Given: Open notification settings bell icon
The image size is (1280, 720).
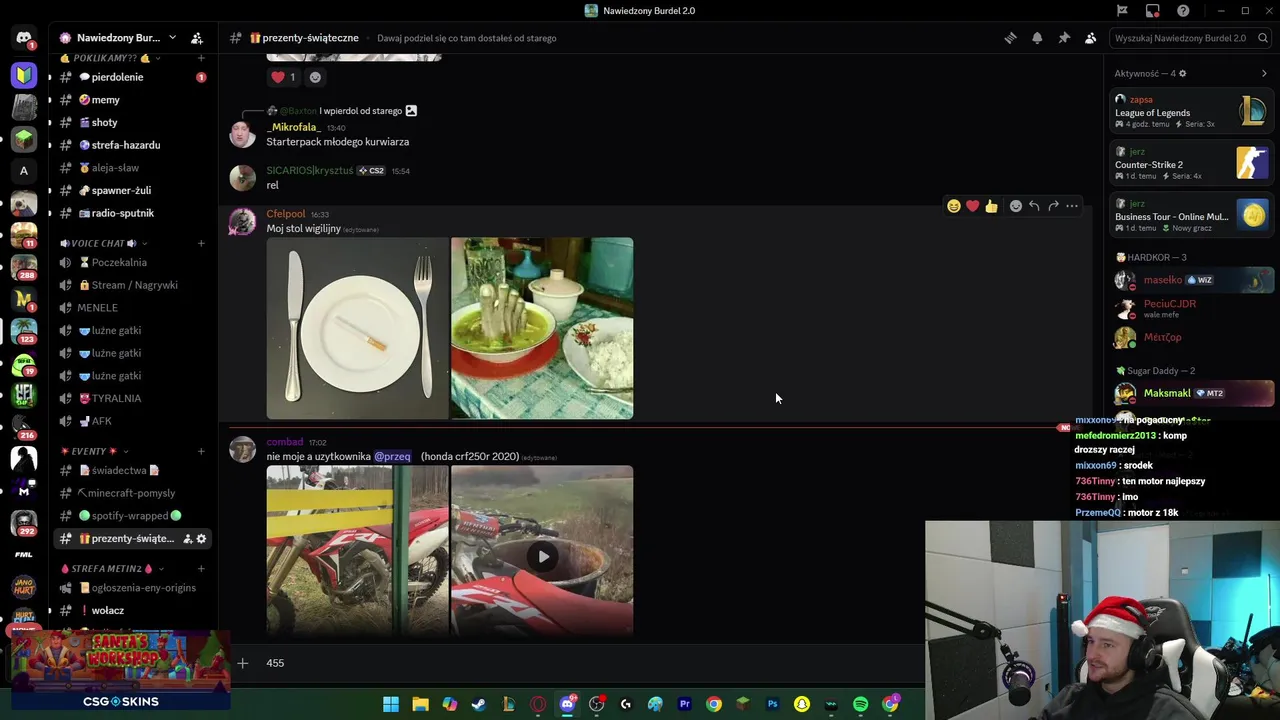Looking at the screenshot, I should tap(1037, 38).
